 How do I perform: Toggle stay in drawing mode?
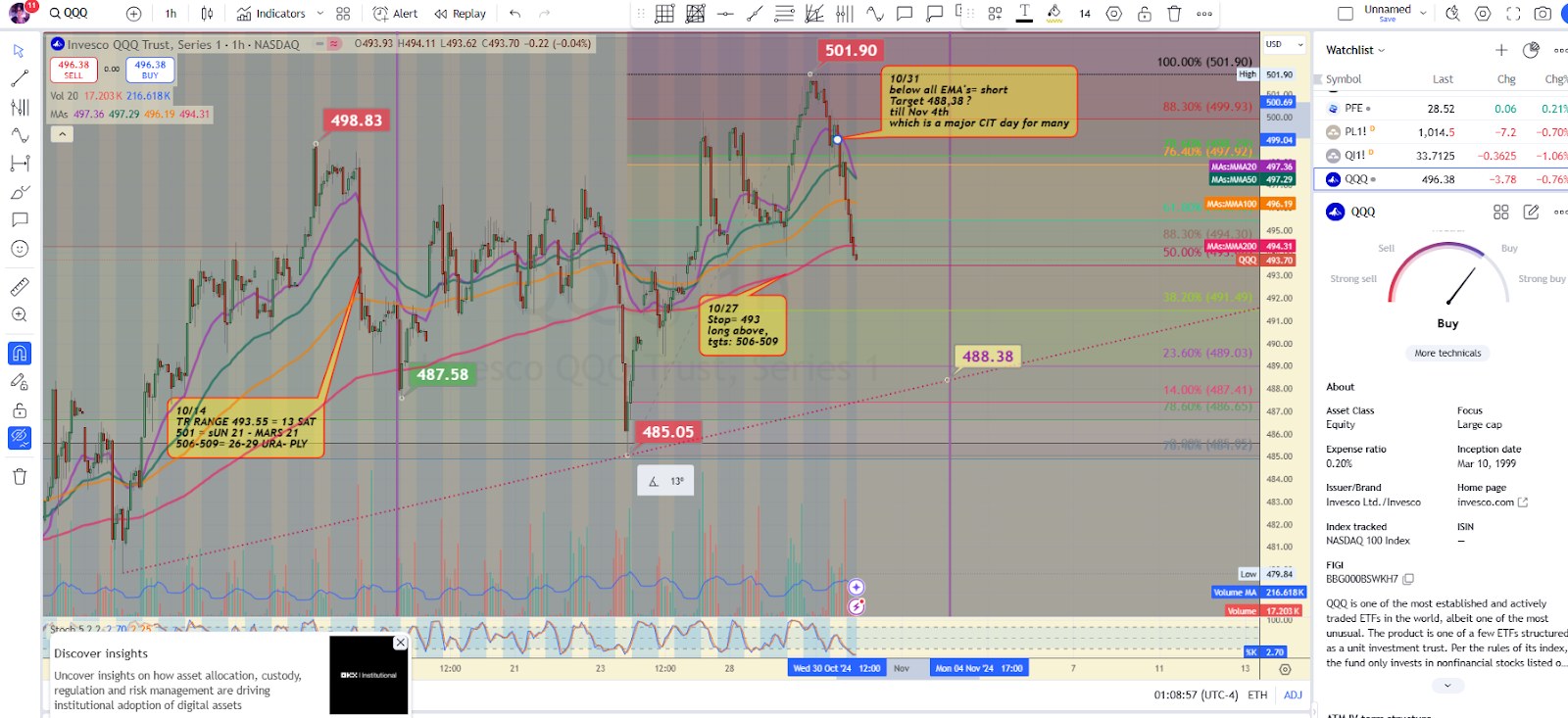[x=20, y=382]
